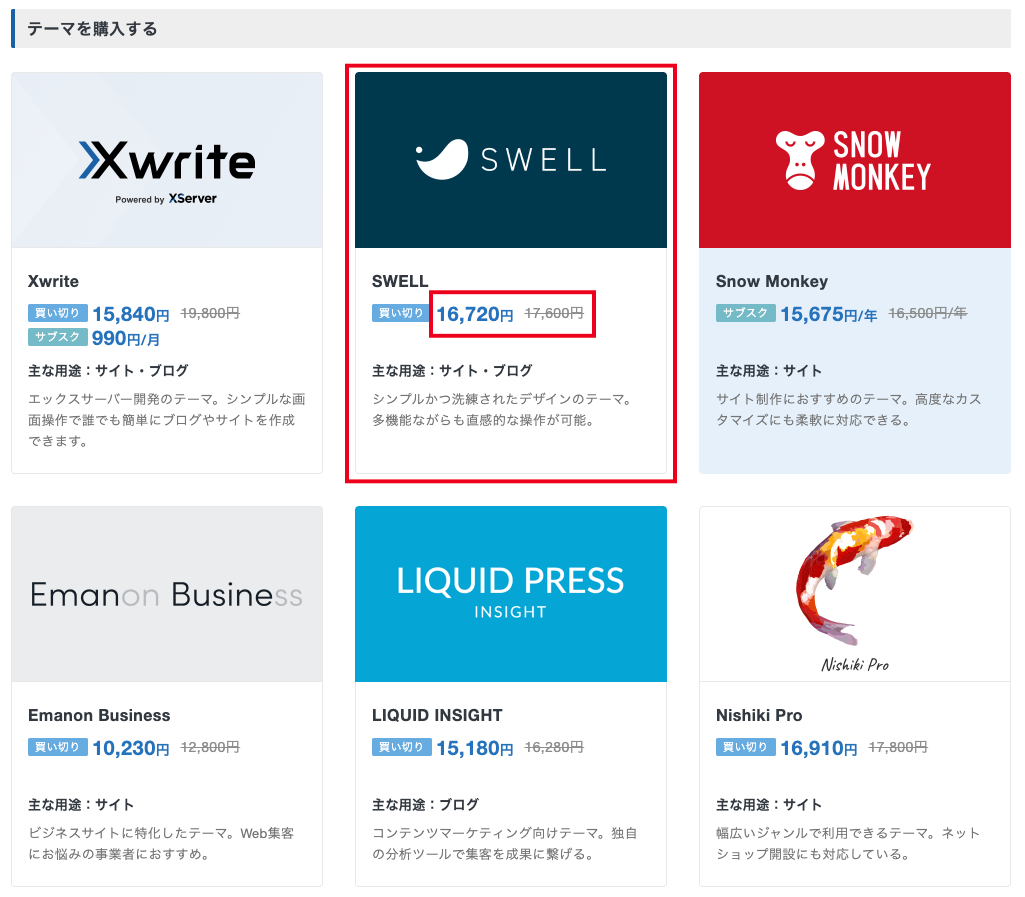Screen dimensions: 1025x897
Task: Click the Snow Monkey theme name
Action: [771, 281]
